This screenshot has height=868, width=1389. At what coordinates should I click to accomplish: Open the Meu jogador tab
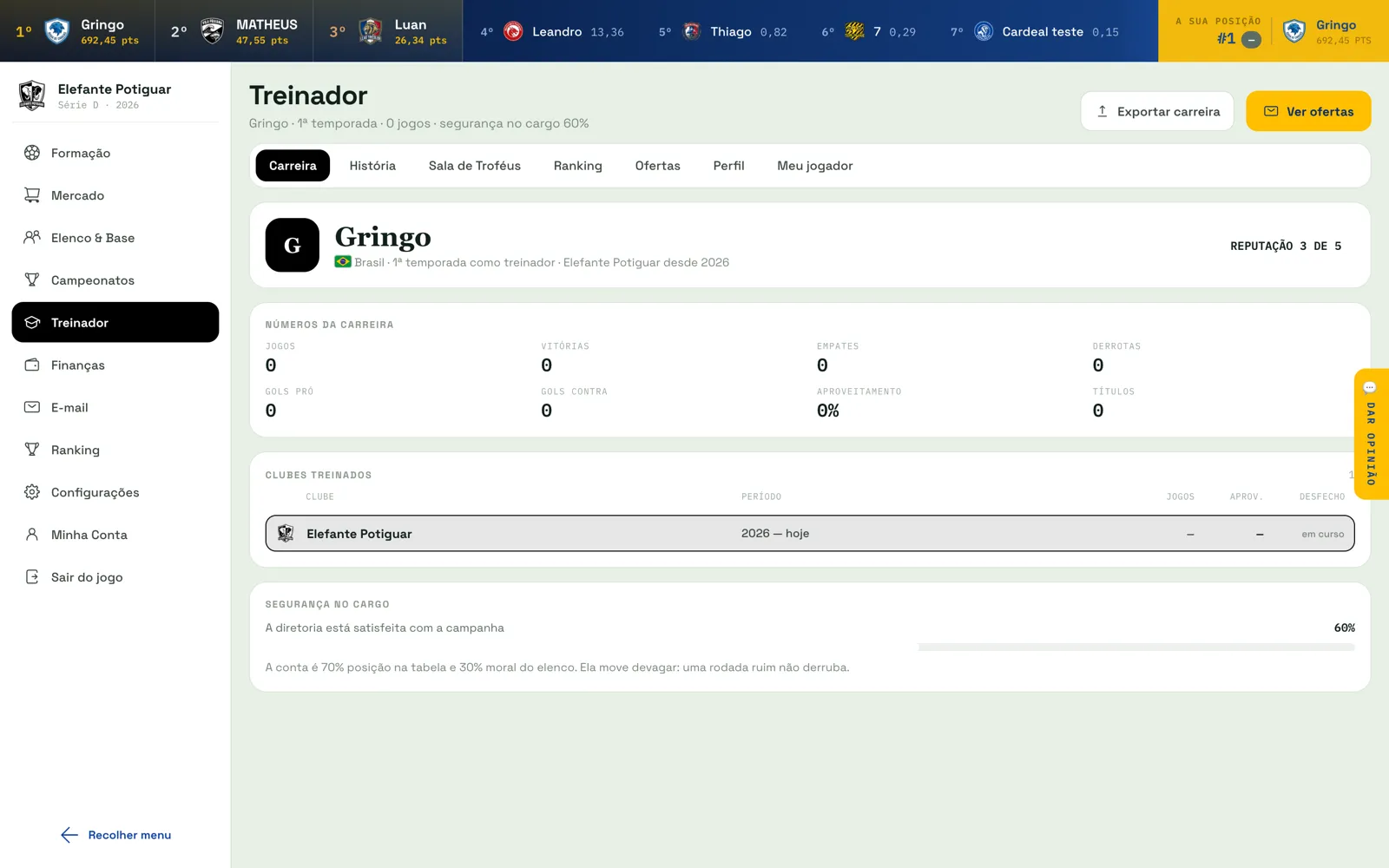pyautogui.click(x=815, y=166)
